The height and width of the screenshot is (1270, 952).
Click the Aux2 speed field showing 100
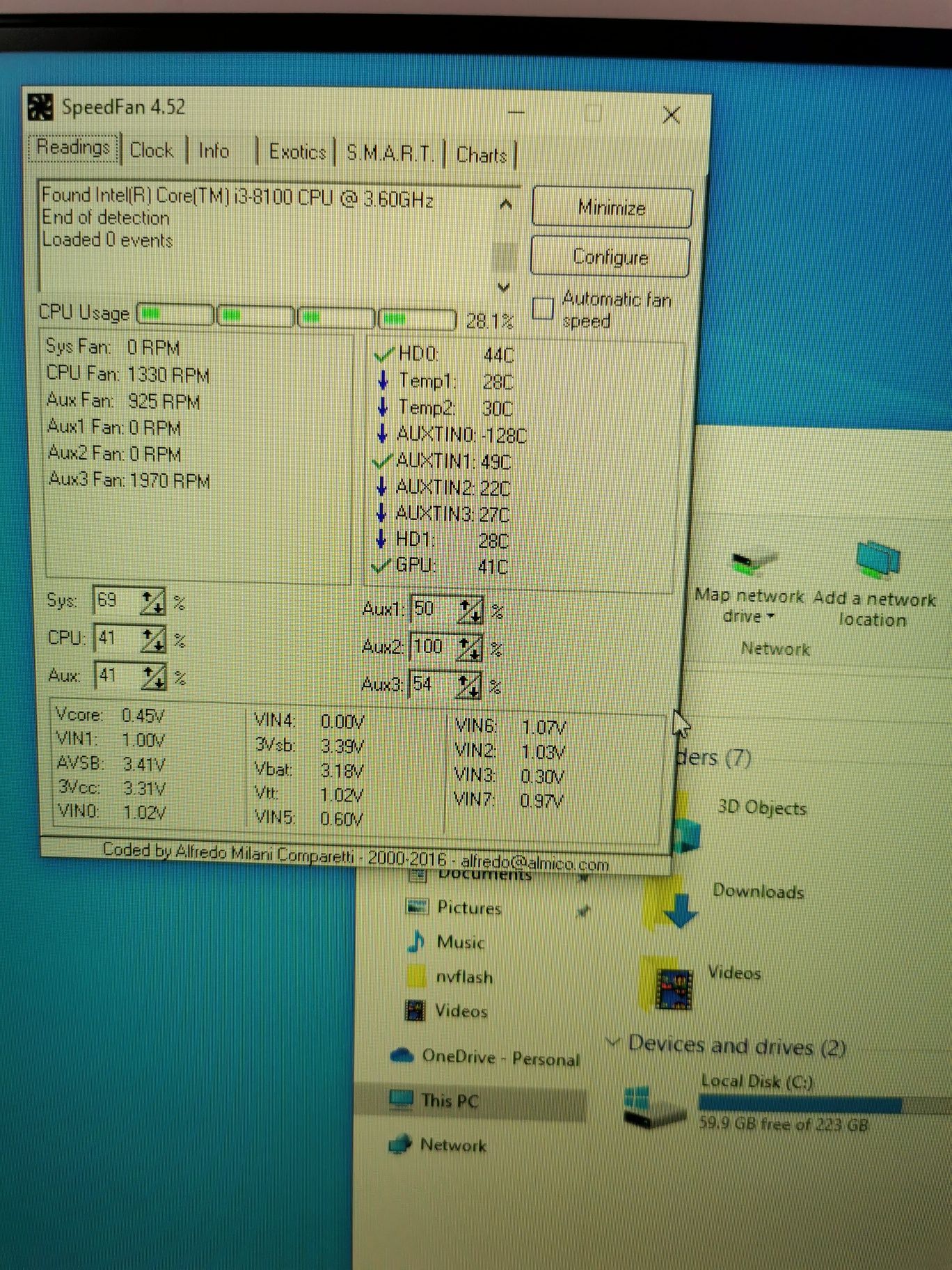(433, 647)
